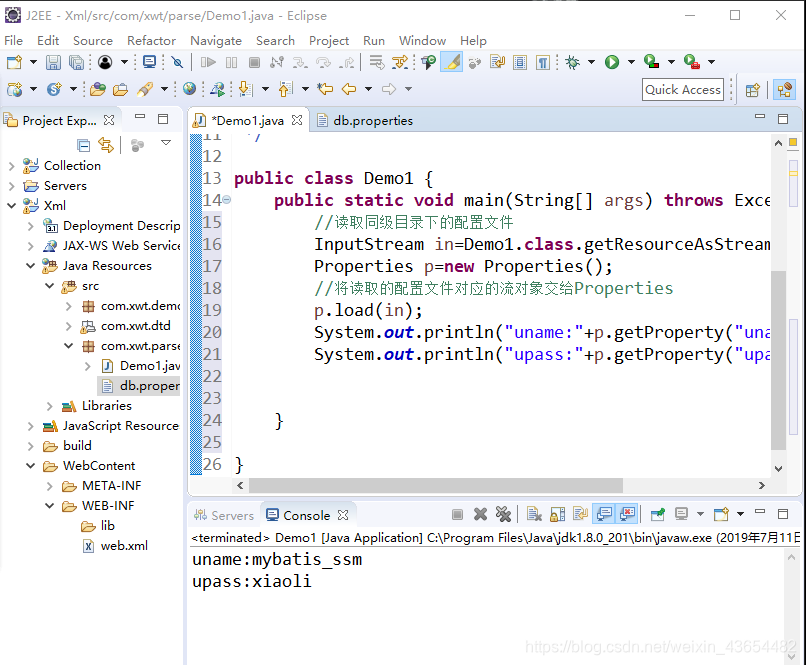This screenshot has height=665, width=806.
Task: Minimize the Project Explorer panel
Action: click(140, 117)
